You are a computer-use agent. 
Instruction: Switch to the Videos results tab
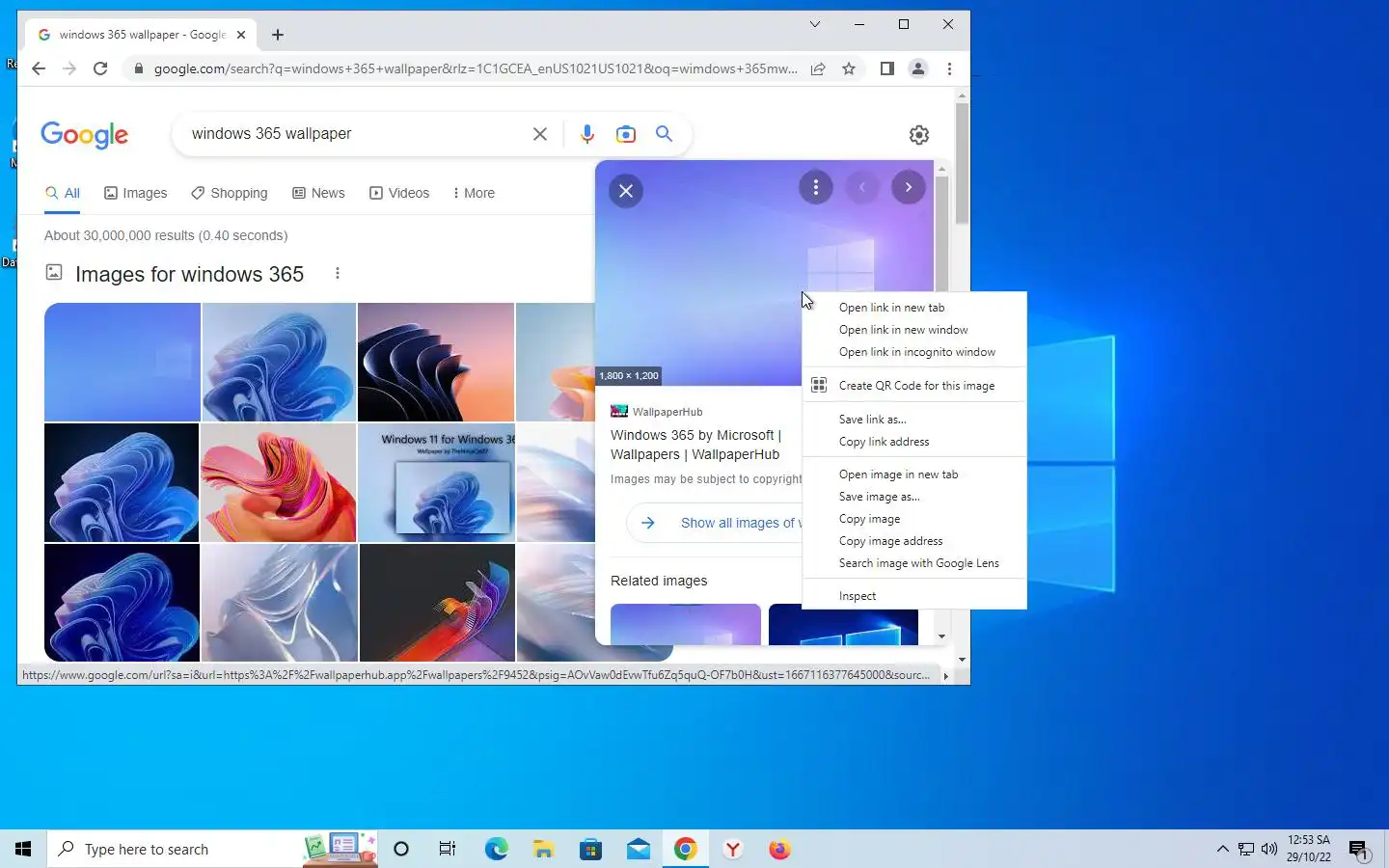pyautogui.click(x=399, y=193)
